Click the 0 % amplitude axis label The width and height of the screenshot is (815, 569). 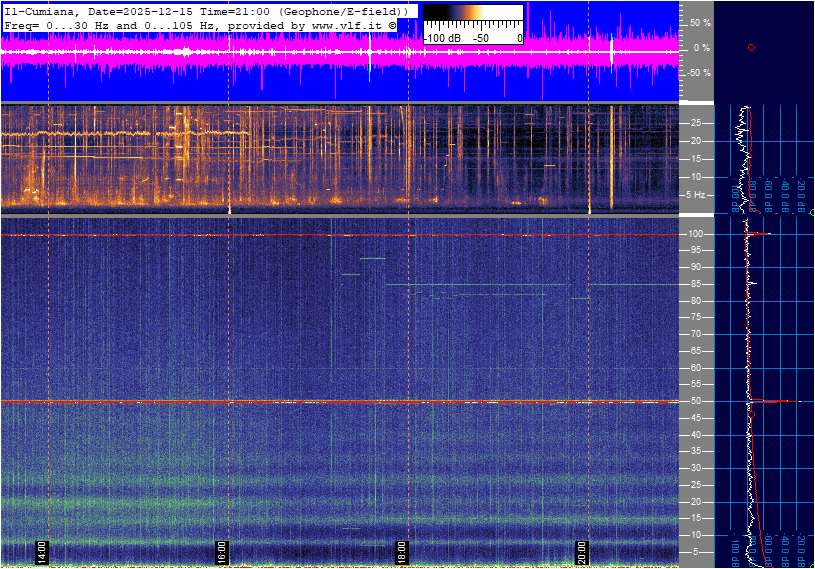(701, 48)
